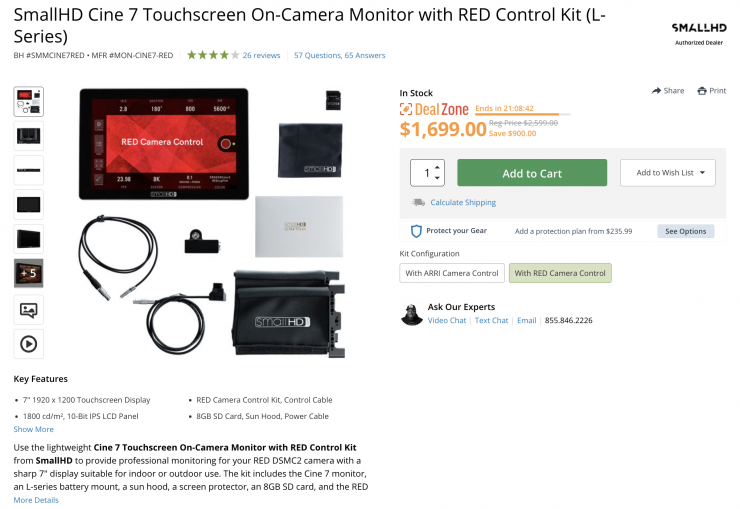This screenshot has height=509, width=740.
Task: Click the shipping truck icon
Action: [418, 202]
